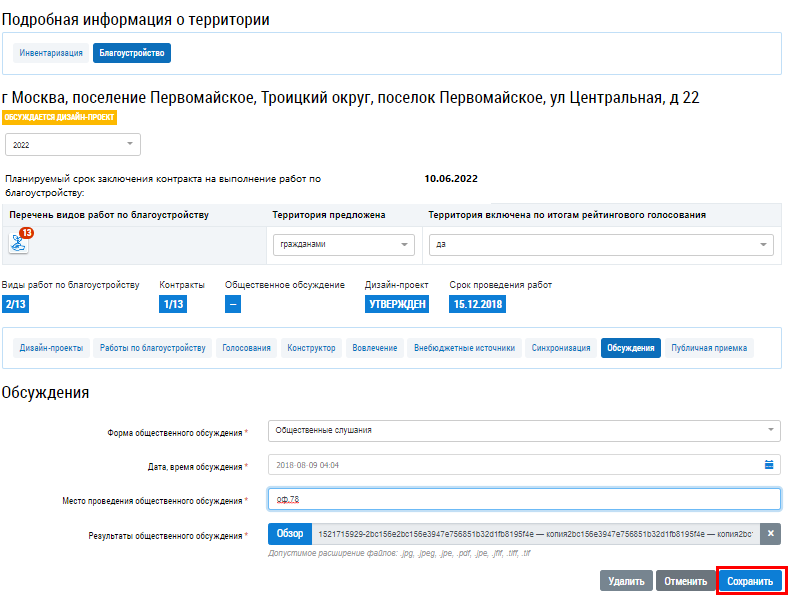Screen dimensions: 792x601
Task: Open the Публичная приемка tab
Action: [x=709, y=348]
